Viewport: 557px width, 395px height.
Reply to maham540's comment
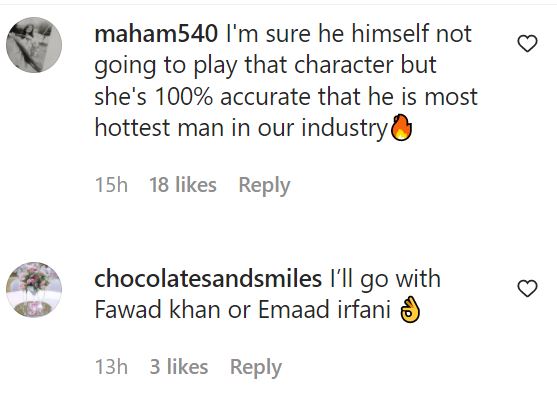(x=264, y=185)
